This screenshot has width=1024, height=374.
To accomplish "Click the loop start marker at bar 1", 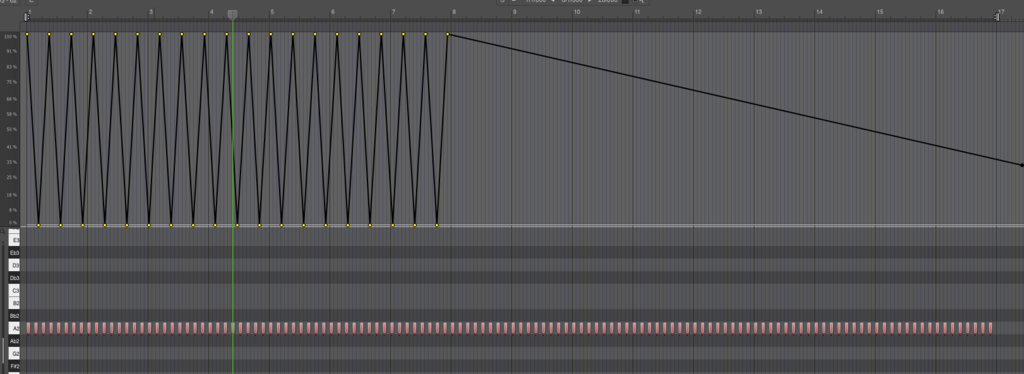I will [27, 17].
